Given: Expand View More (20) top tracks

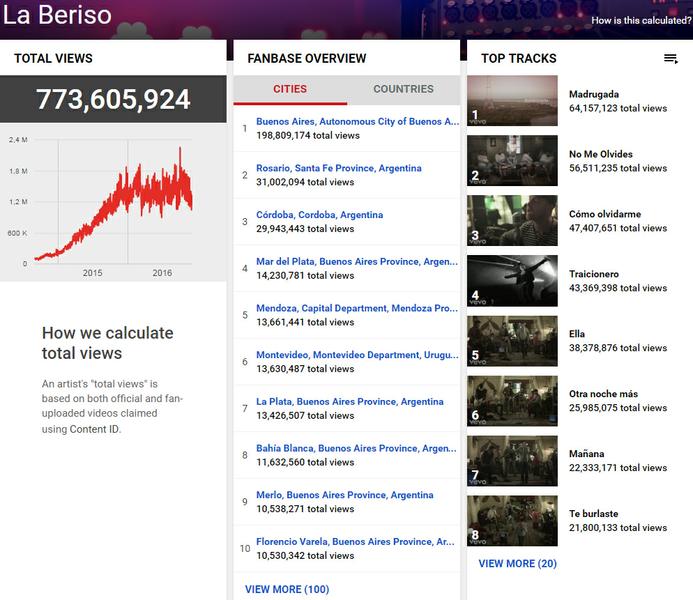Looking at the screenshot, I should click(517, 564).
